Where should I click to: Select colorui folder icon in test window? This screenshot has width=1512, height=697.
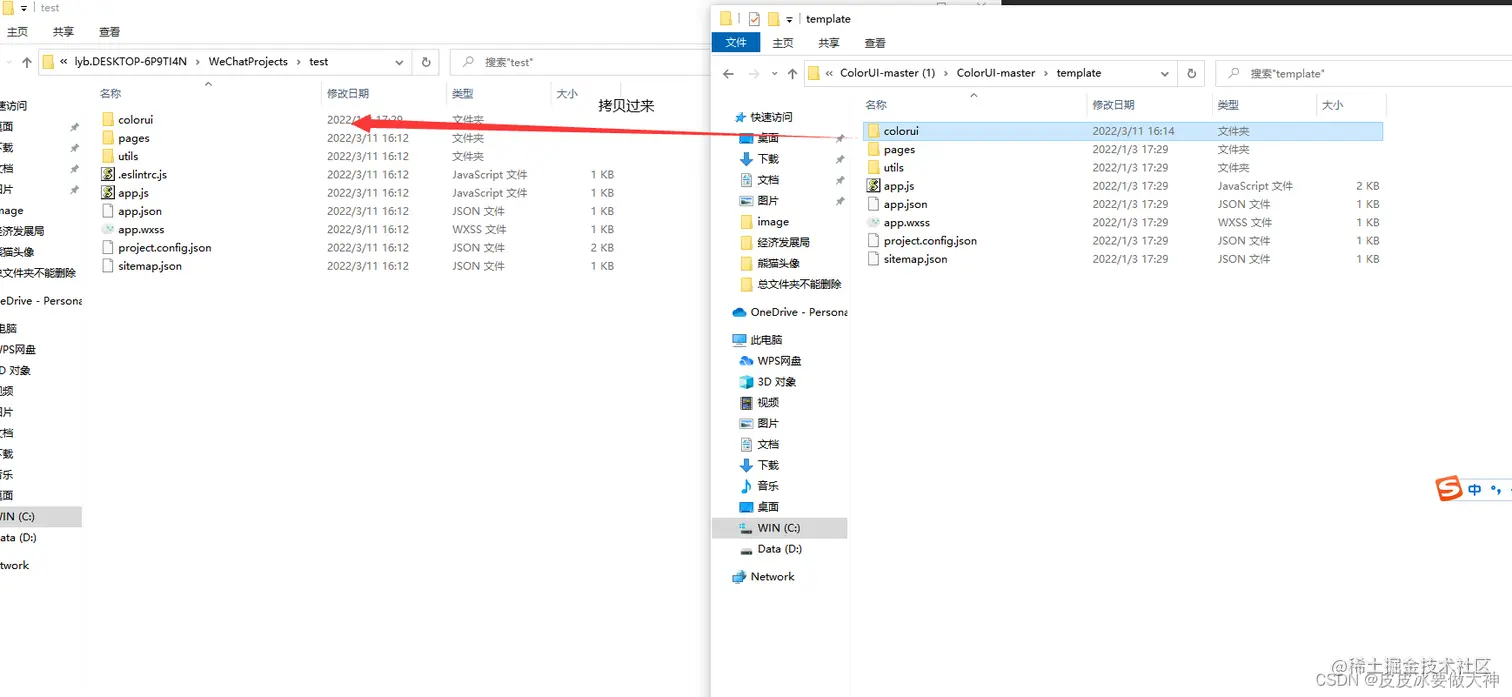(108, 119)
